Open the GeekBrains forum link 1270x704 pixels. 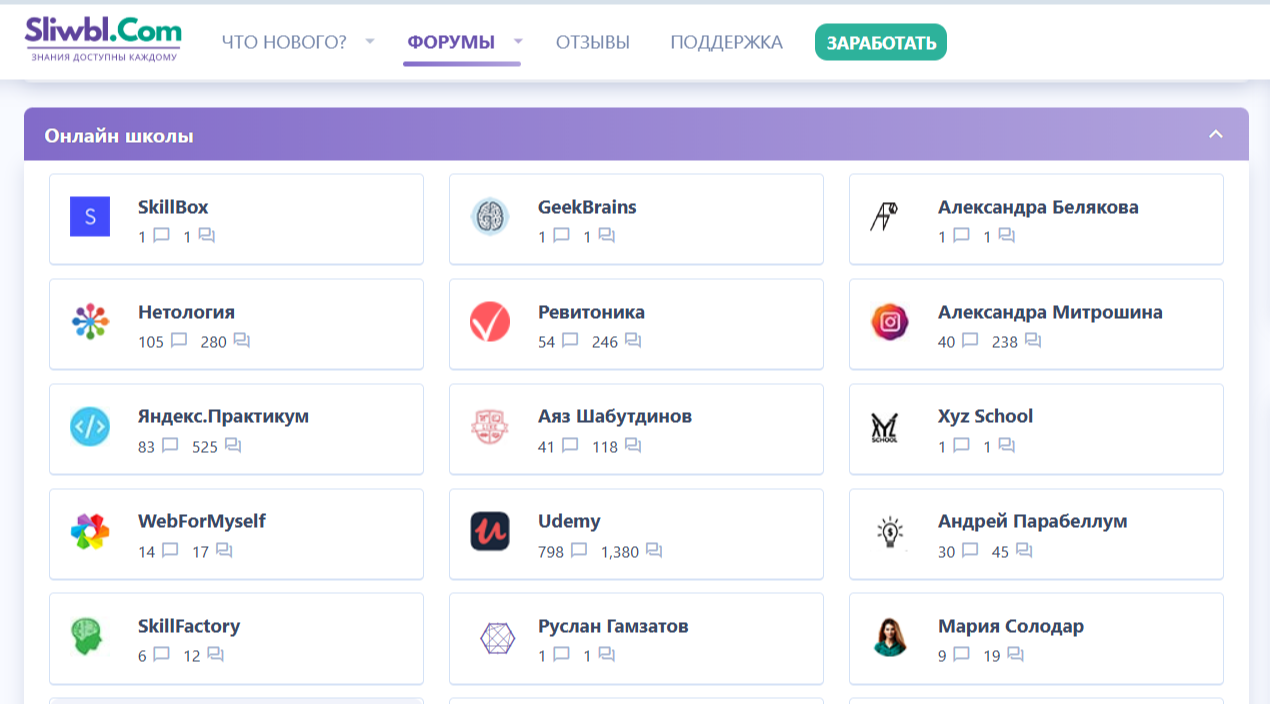tap(587, 207)
